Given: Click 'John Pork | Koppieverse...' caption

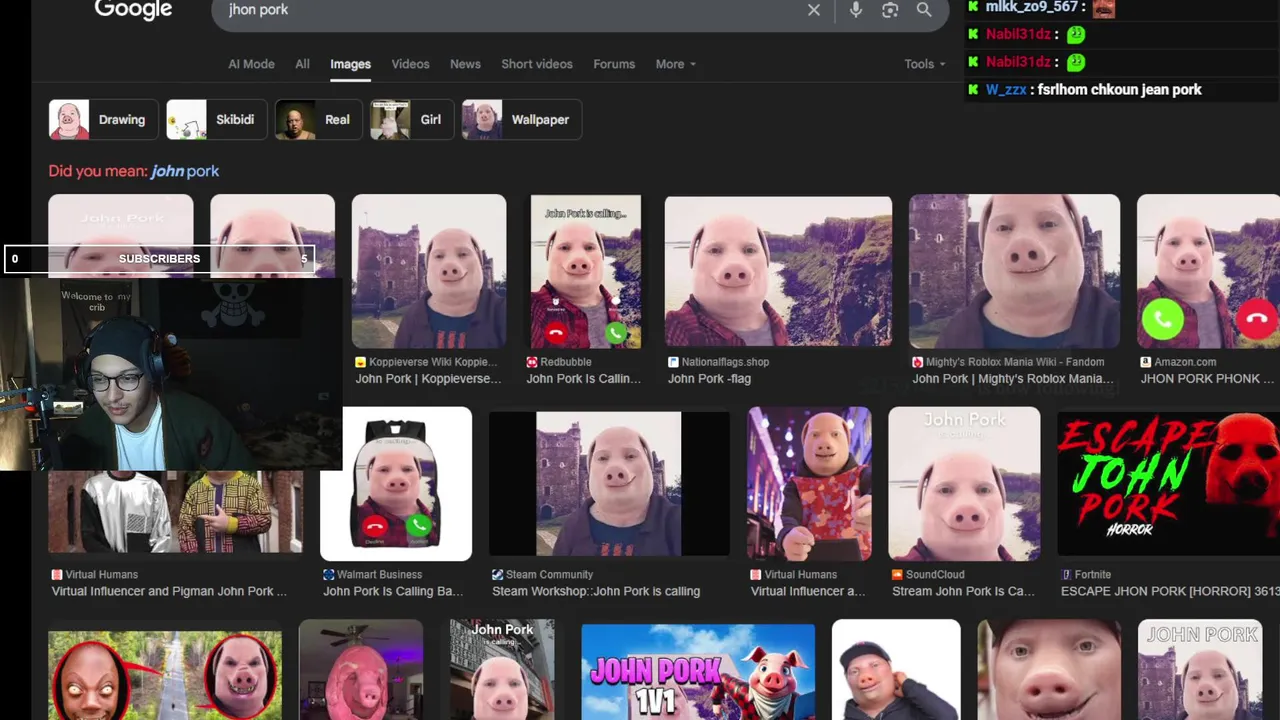Looking at the screenshot, I should pyautogui.click(x=428, y=379).
